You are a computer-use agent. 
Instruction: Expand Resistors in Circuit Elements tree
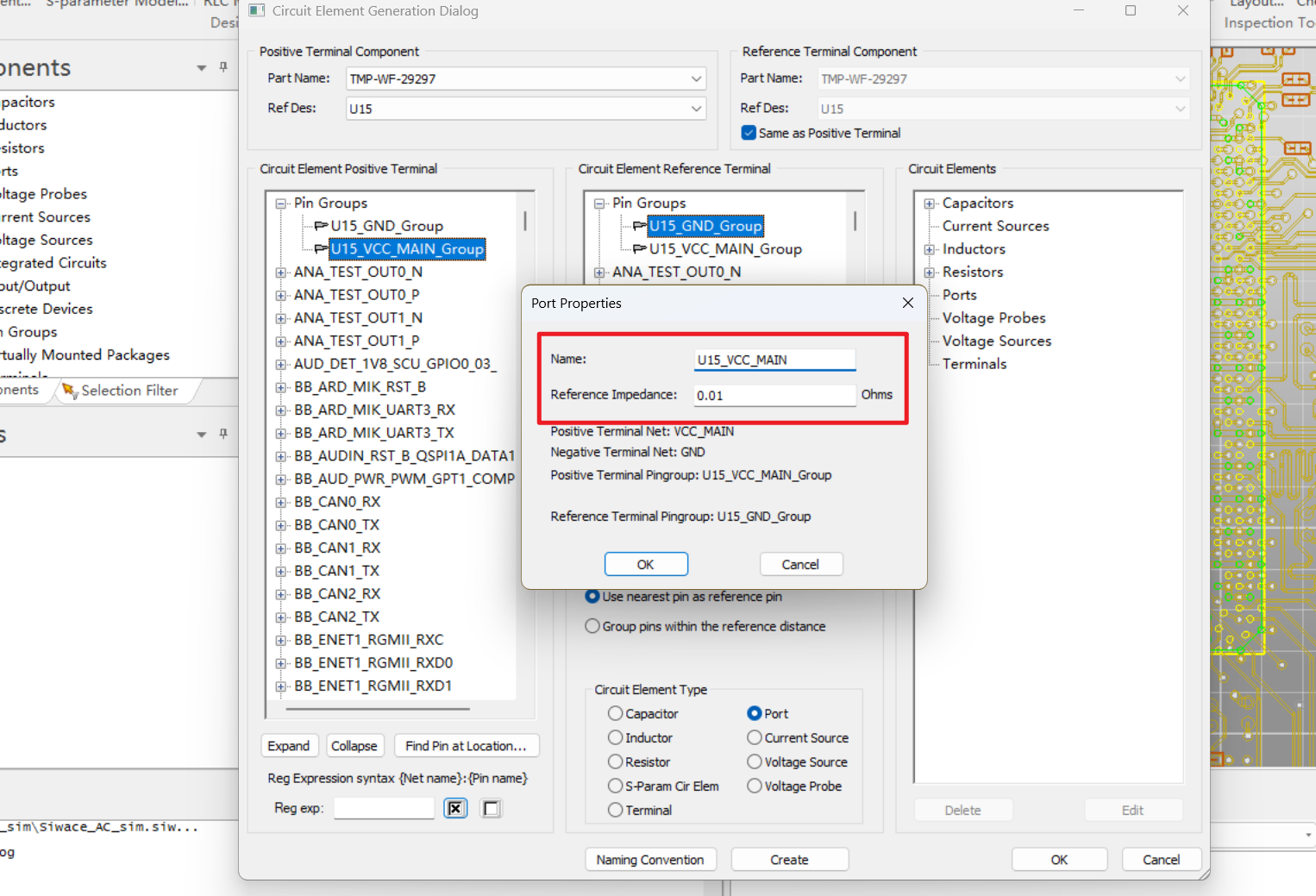click(x=929, y=273)
